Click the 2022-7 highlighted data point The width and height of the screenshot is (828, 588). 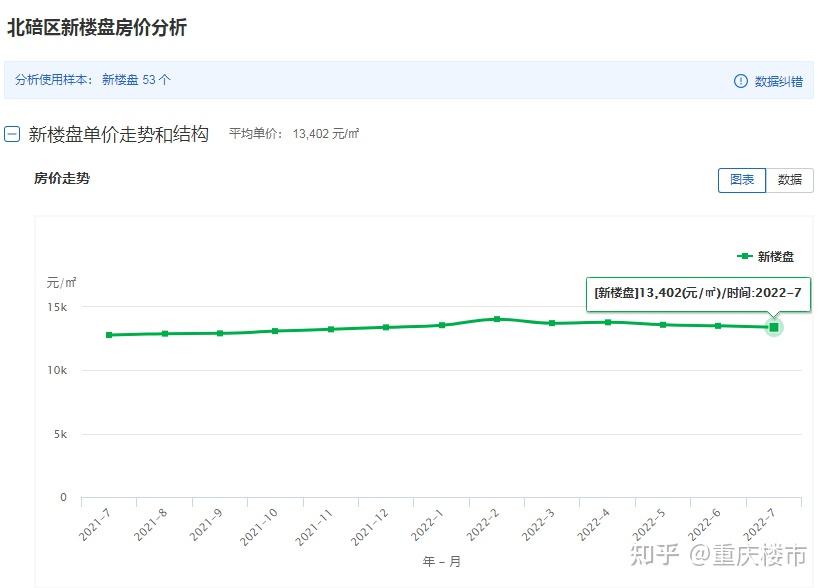coord(774,327)
